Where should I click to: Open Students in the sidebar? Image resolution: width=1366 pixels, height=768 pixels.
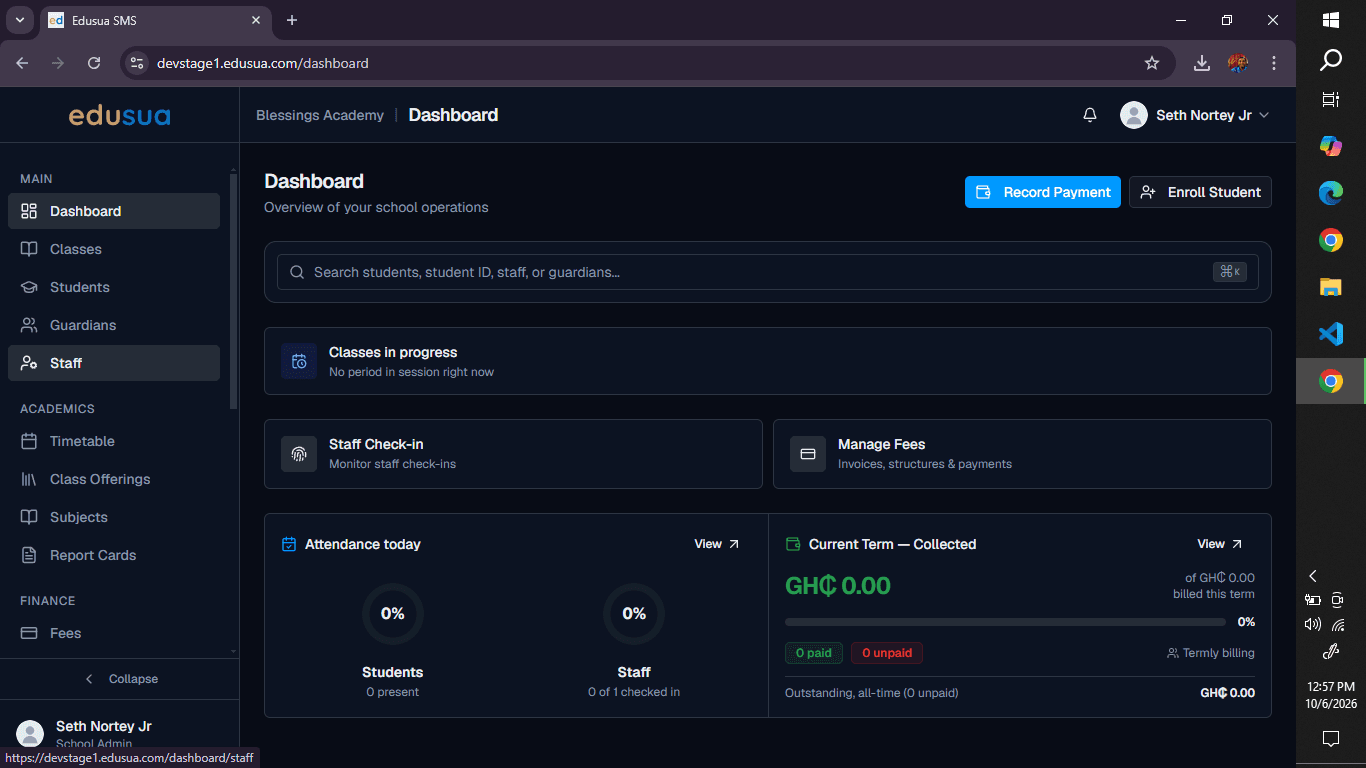coord(114,287)
